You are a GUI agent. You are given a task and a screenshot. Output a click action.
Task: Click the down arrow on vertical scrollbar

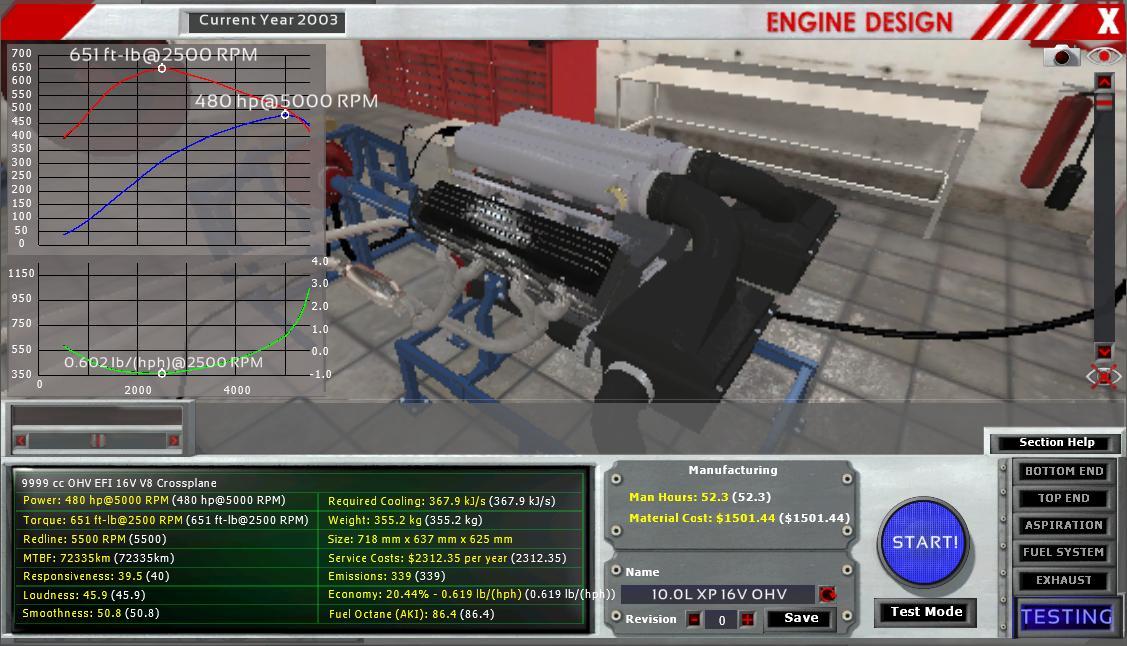click(x=1104, y=351)
